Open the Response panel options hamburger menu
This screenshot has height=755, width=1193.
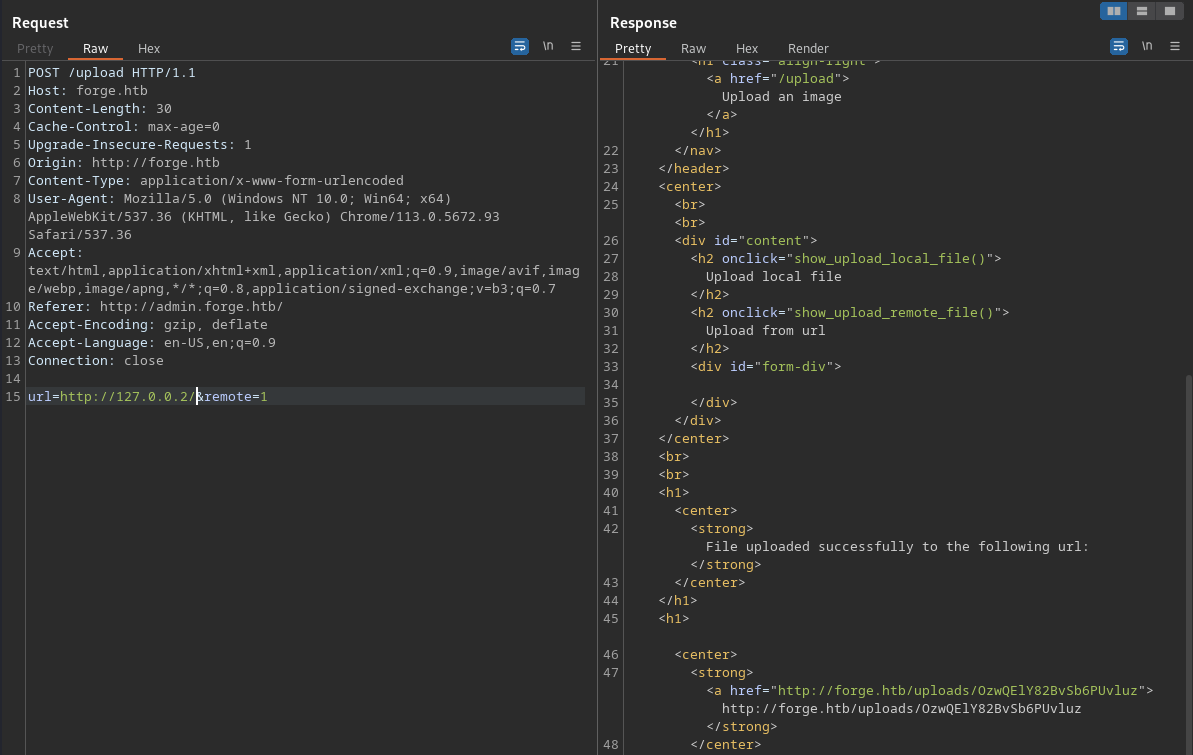coord(1175,46)
